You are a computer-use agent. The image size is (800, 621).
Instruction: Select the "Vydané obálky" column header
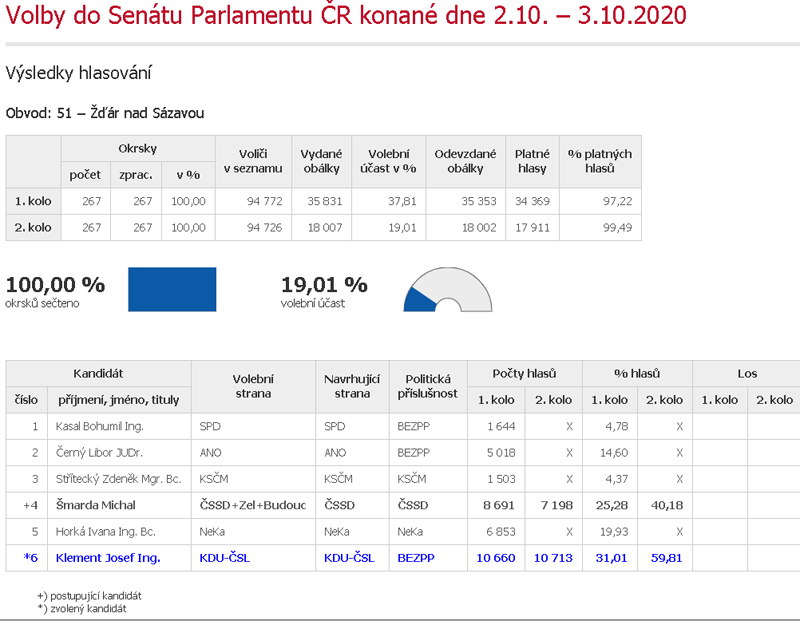[321, 161]
